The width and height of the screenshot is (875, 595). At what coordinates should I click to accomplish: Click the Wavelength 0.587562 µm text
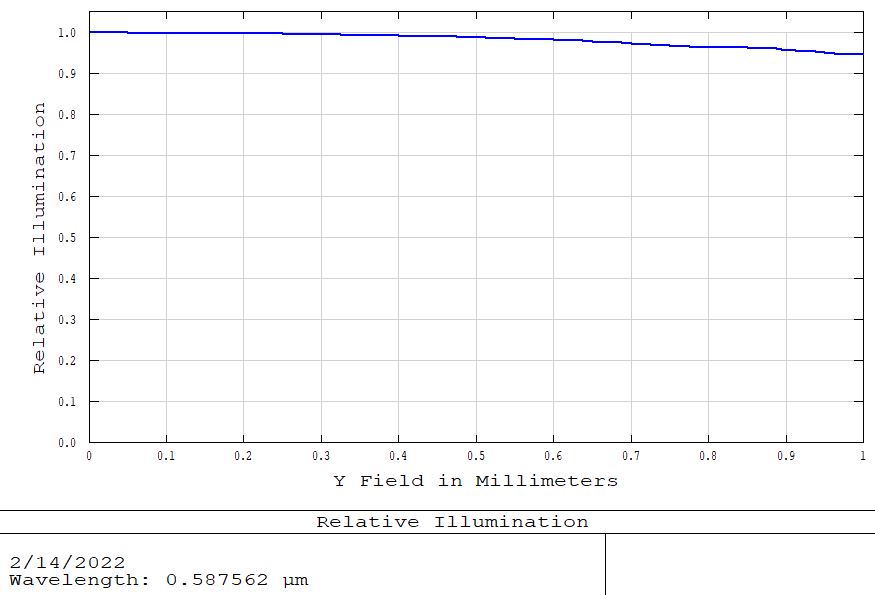click(159, 580)
